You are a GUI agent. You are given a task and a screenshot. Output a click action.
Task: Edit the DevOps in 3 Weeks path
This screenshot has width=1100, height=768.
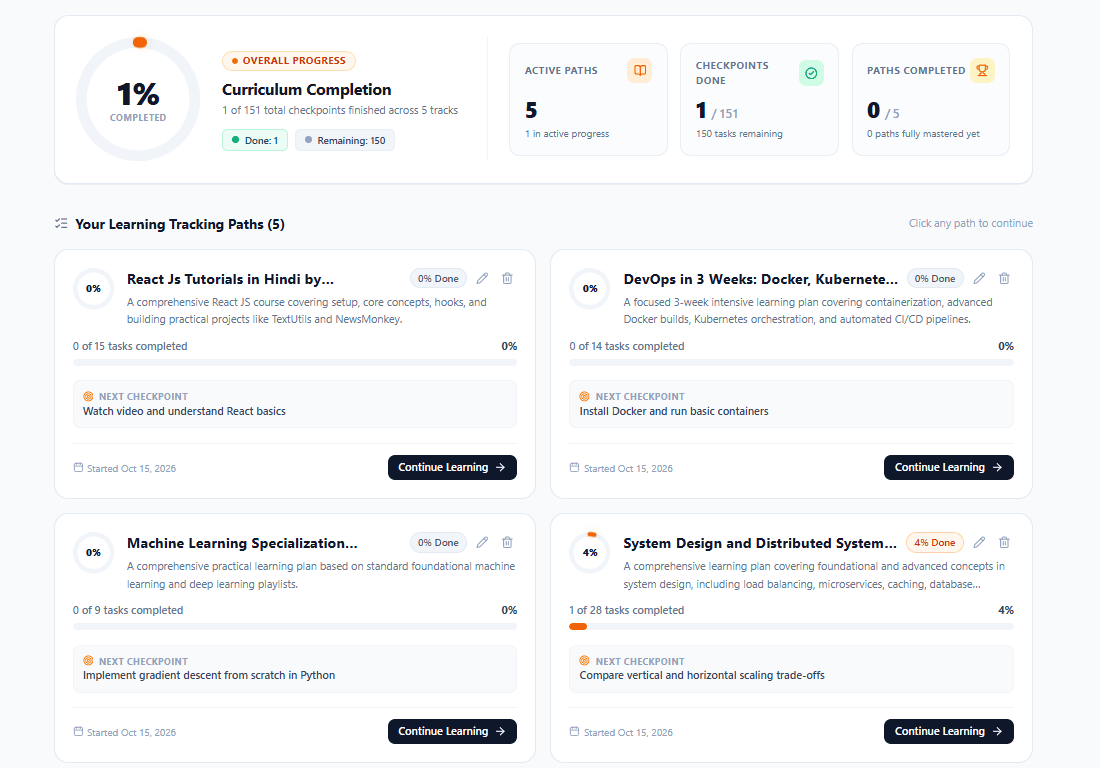point(979,278)
